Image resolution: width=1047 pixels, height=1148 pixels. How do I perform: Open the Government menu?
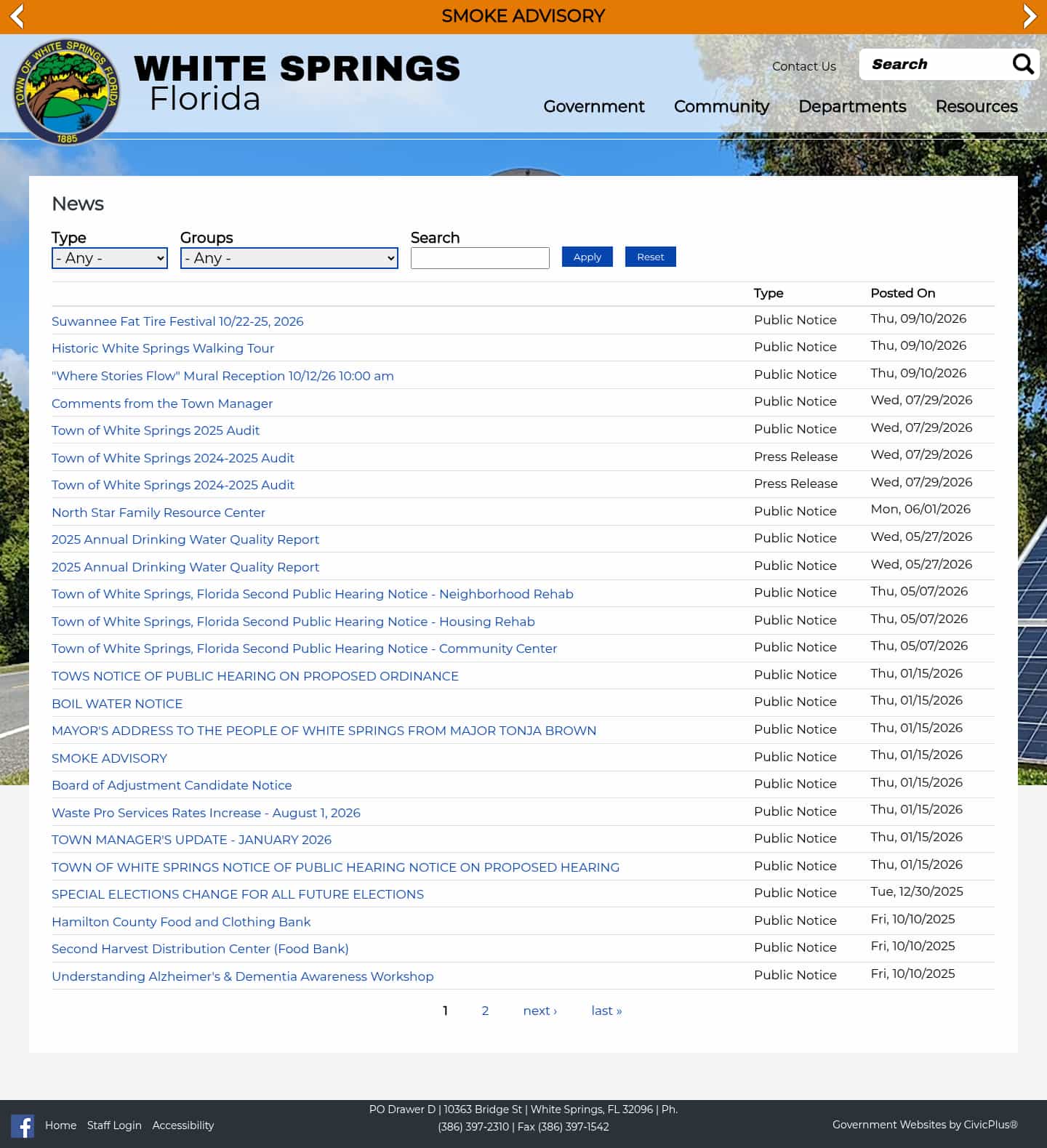click(593, 106)
